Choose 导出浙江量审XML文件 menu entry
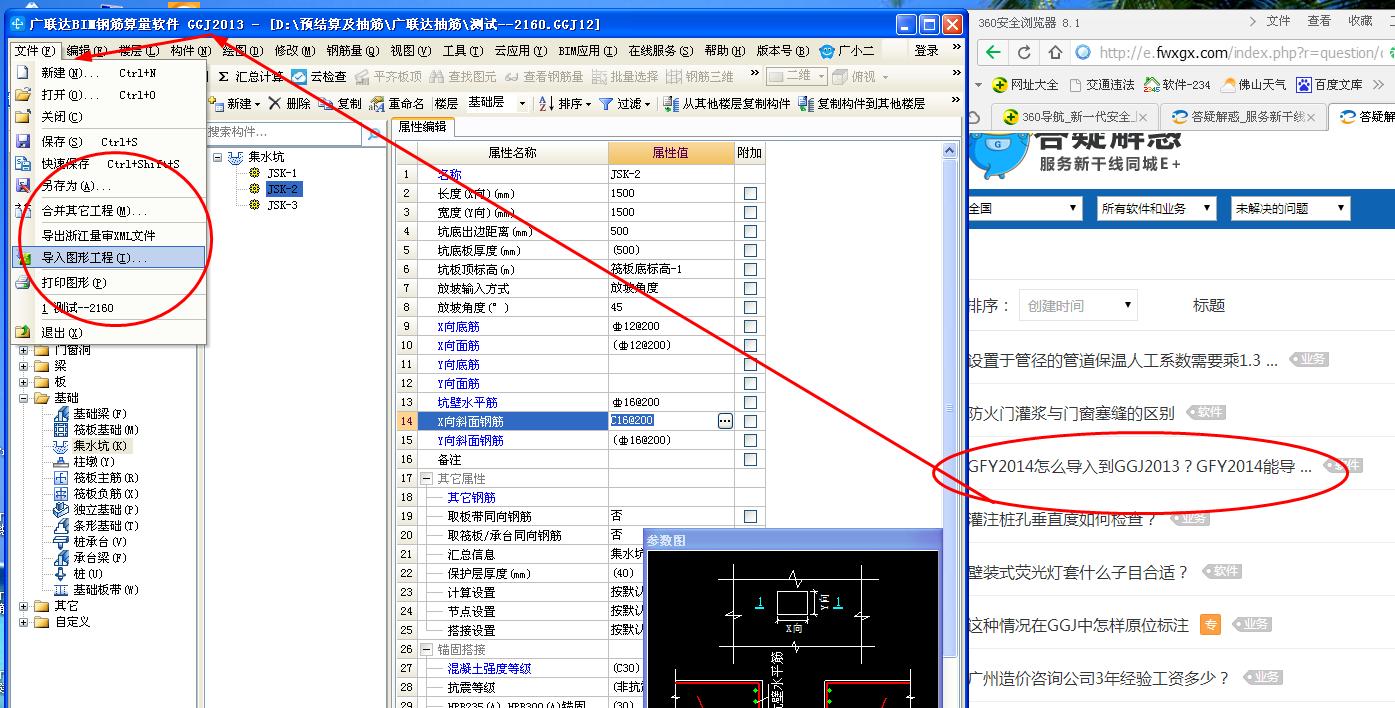Screen dimensions: 1395x708 [x=108, y=236]
